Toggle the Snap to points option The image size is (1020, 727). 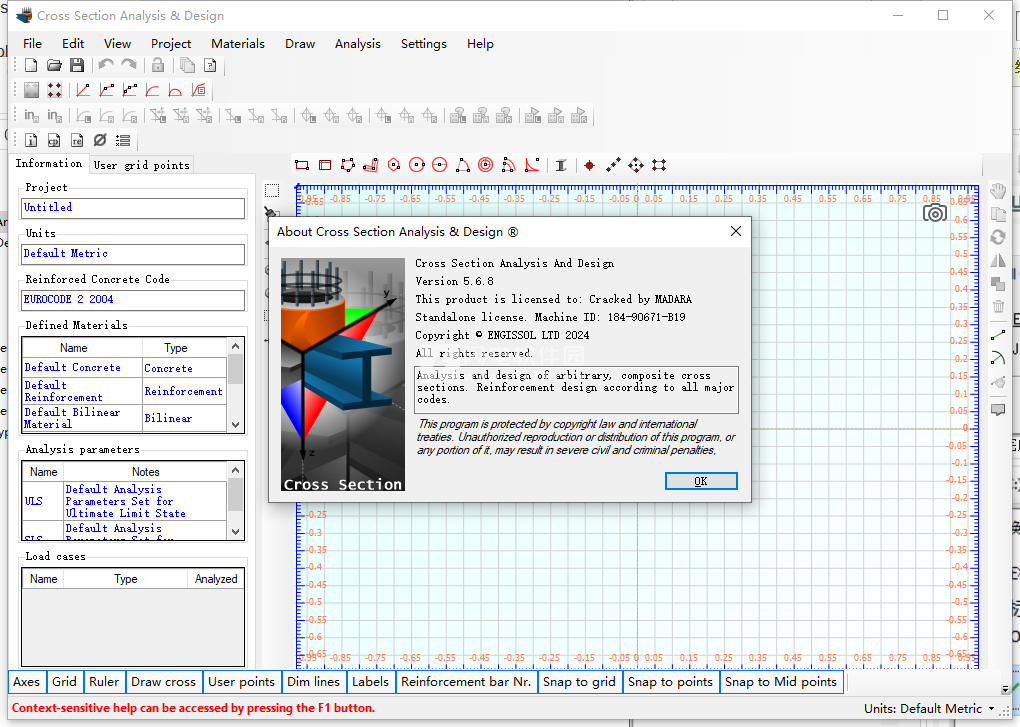click(671, 681)
